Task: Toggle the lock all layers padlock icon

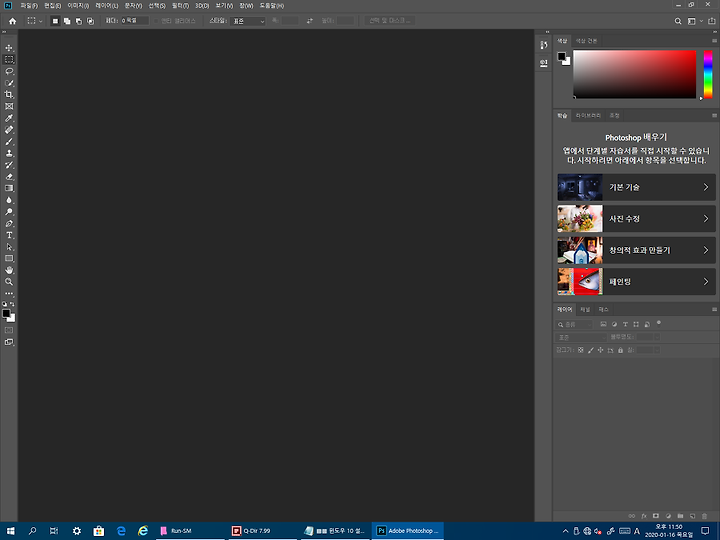Action: [620, 350]
